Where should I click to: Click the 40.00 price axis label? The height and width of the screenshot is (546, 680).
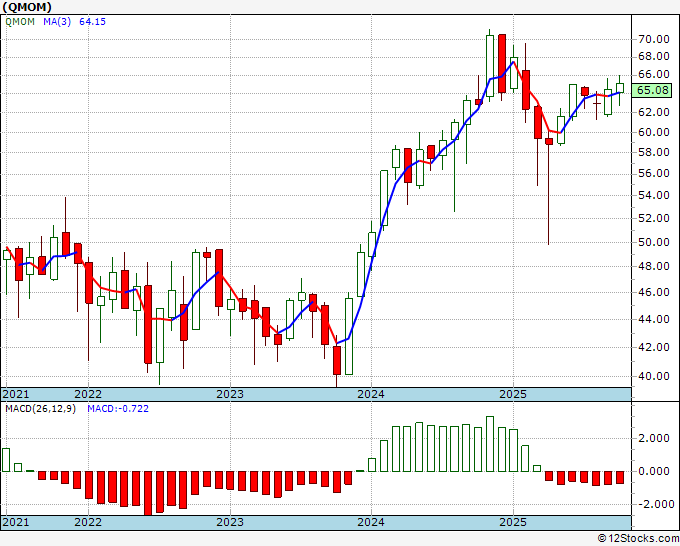click(654, 376)
